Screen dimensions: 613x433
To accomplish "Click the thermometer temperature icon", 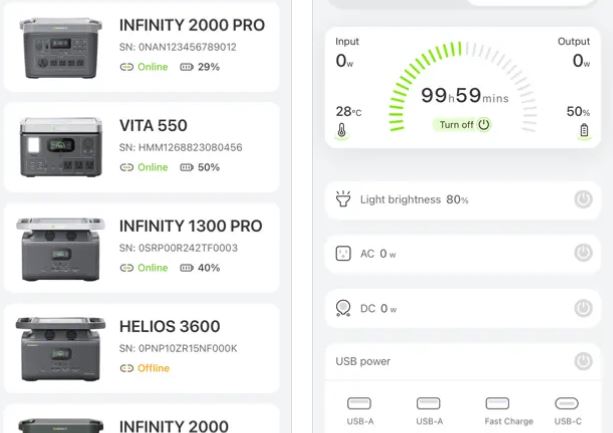I will 343,130.
